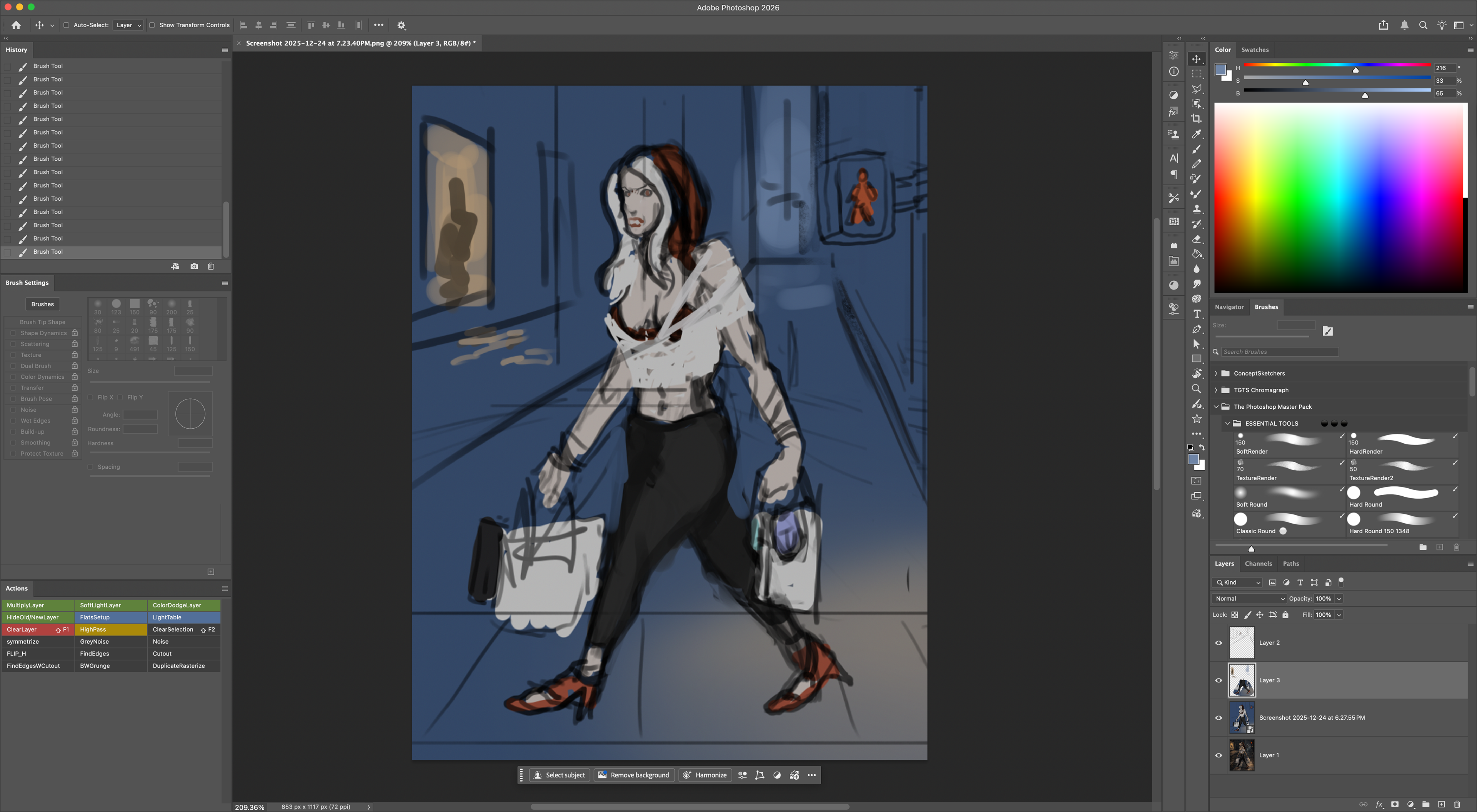1477x812 pixels.
Task: Enable Show Transform Controls checkbox
Action: click(x=152, y=25)
